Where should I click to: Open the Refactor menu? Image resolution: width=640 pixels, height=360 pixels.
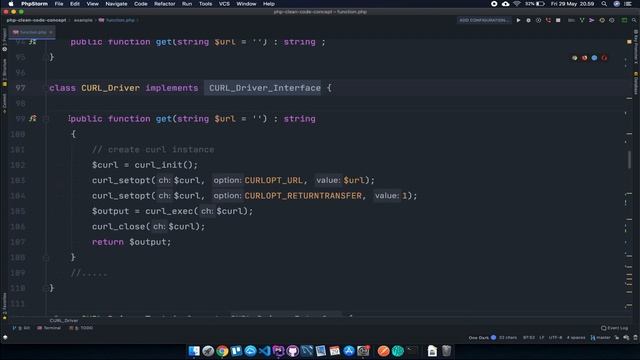coord(164,4)
